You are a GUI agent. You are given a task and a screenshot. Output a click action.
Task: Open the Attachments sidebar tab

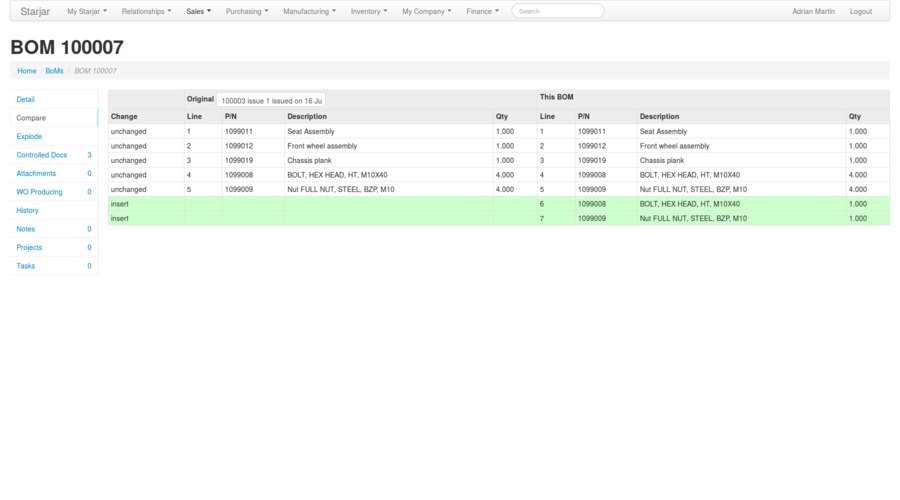[36, 173]
